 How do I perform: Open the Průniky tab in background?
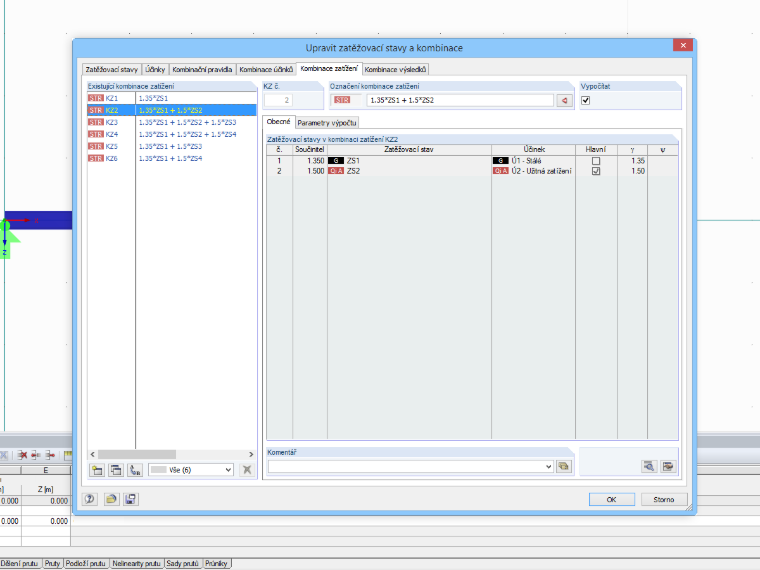click(x=216, y=563)
